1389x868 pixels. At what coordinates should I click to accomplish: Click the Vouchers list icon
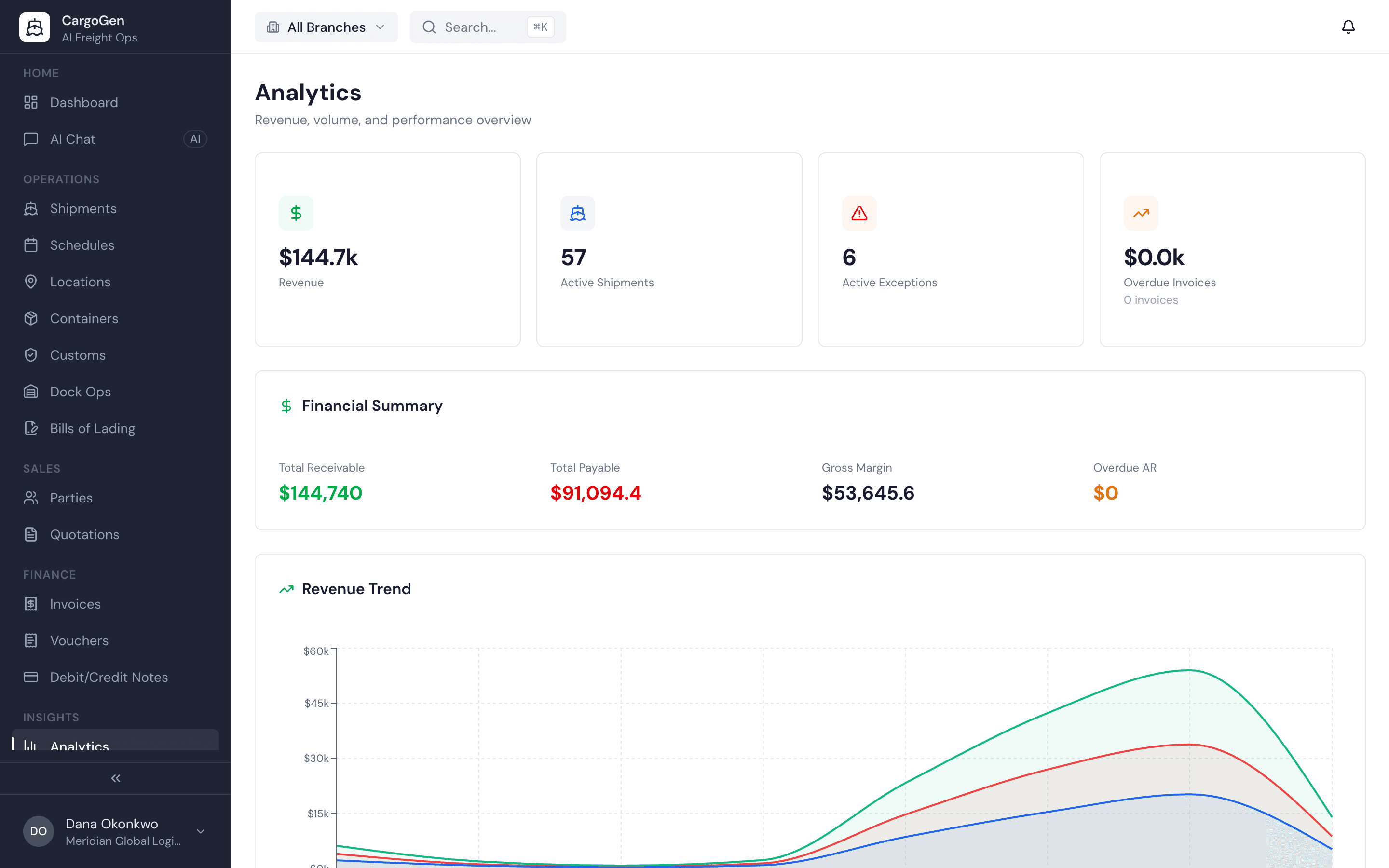31,641
